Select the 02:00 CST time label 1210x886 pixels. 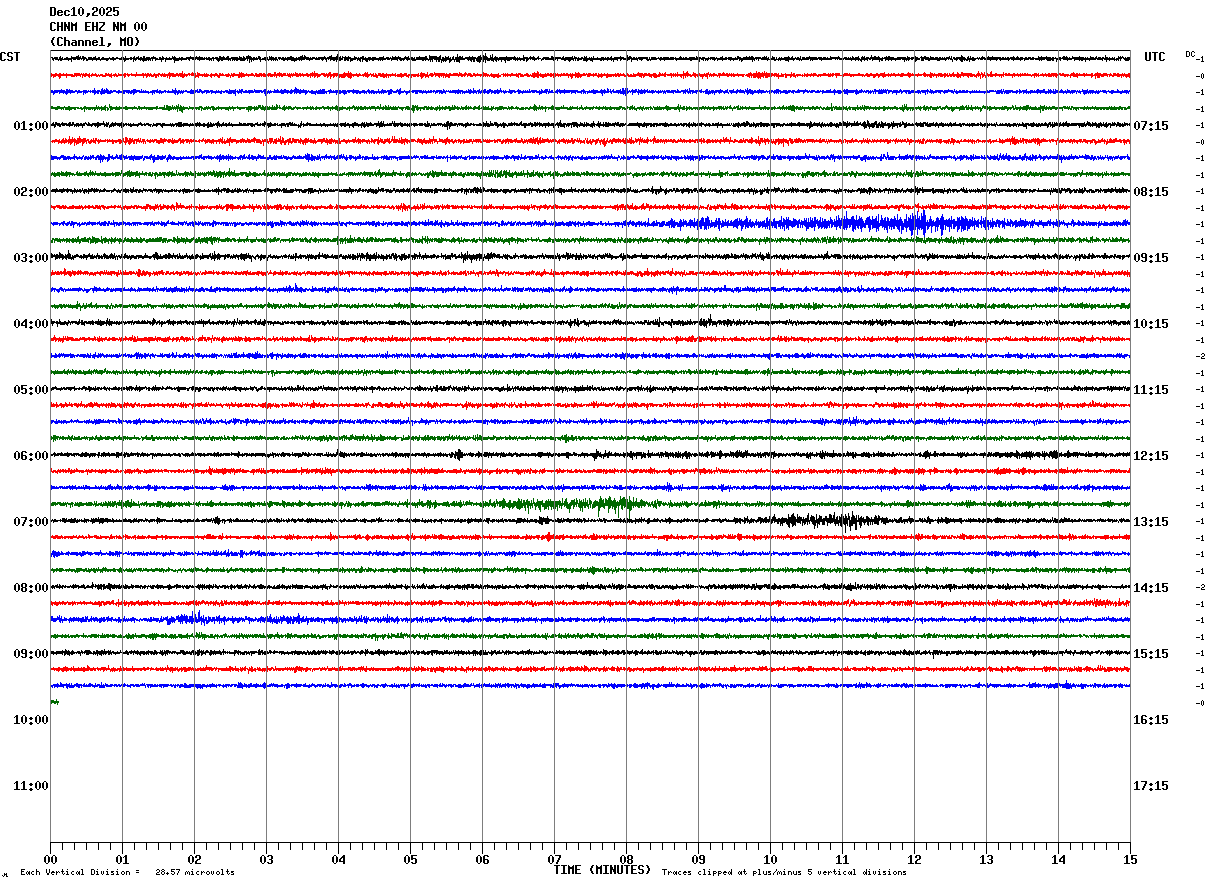(30, 191)
